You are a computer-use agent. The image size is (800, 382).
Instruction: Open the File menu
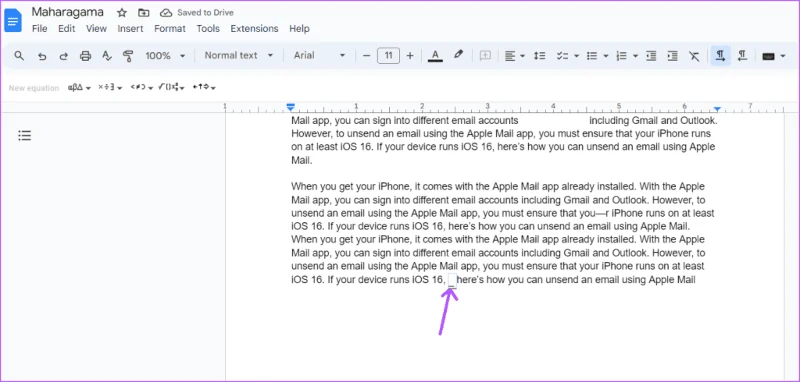(39, 29)
